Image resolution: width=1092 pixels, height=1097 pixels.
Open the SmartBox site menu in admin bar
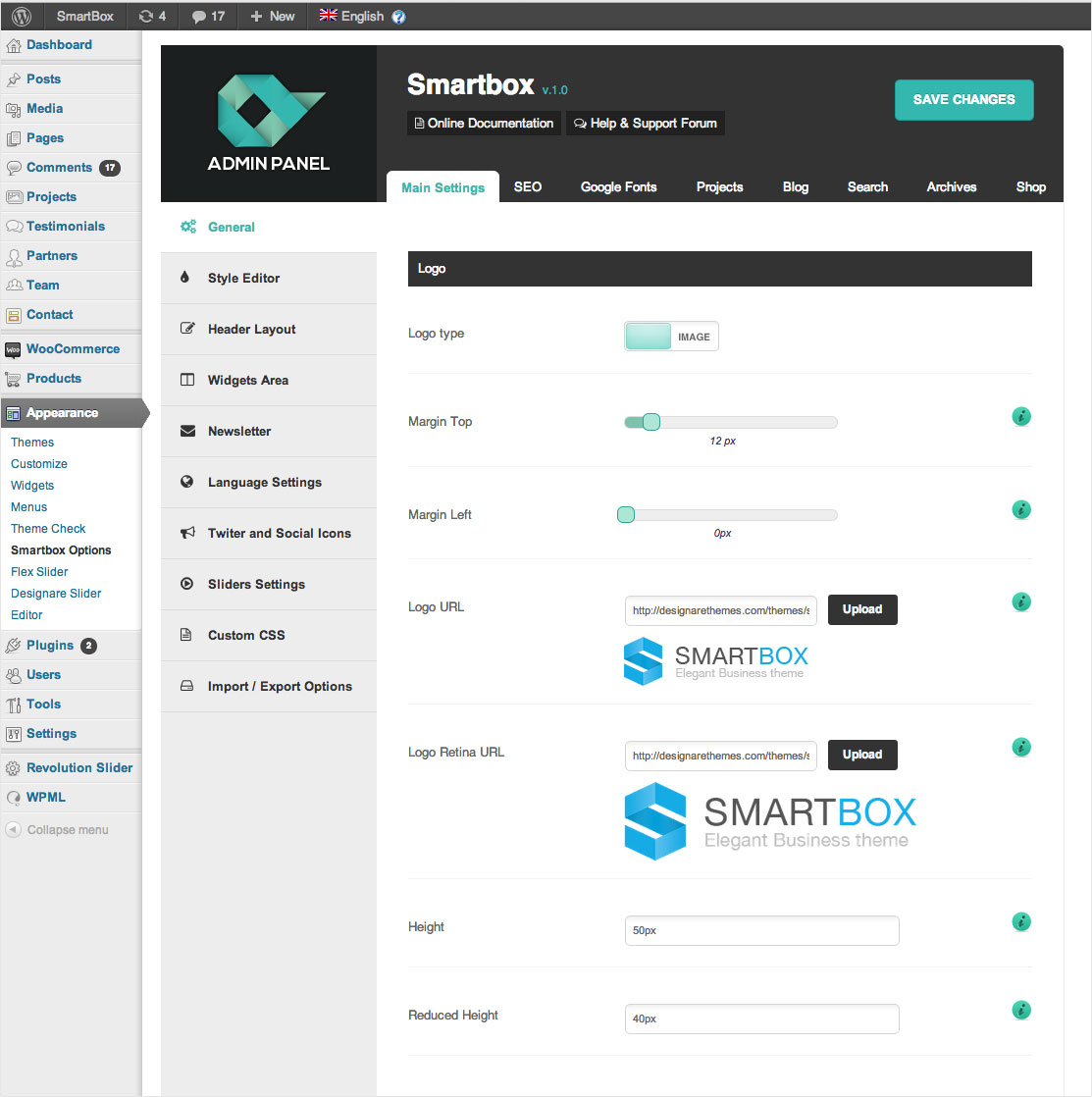click(x=84, y=16)
